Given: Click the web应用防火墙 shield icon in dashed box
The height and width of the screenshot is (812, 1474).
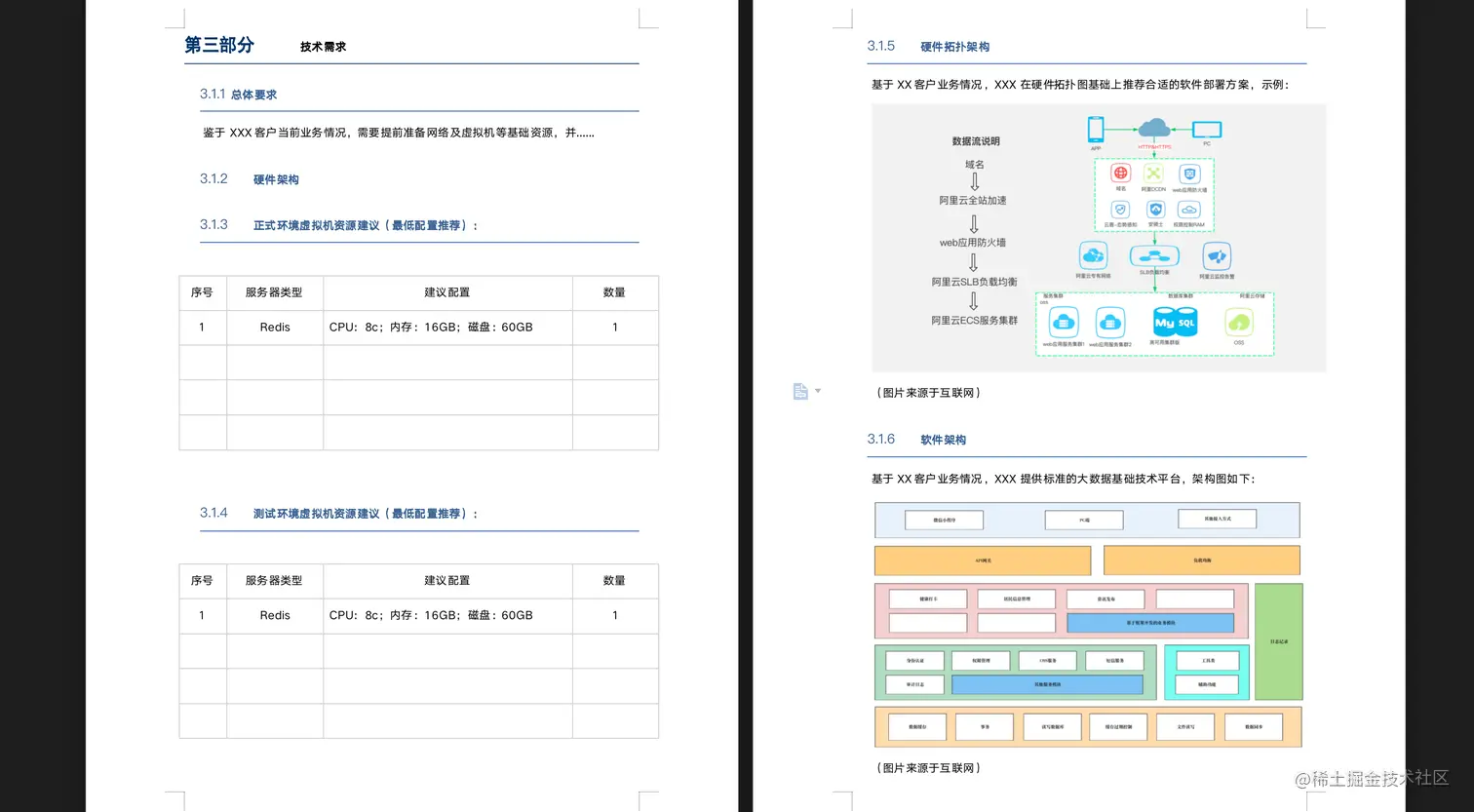Looking at the screenshot, I should (1189, 174).
